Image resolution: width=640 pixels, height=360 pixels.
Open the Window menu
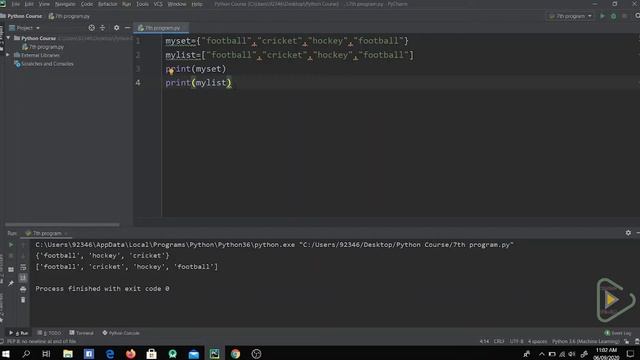pos(177,4)
